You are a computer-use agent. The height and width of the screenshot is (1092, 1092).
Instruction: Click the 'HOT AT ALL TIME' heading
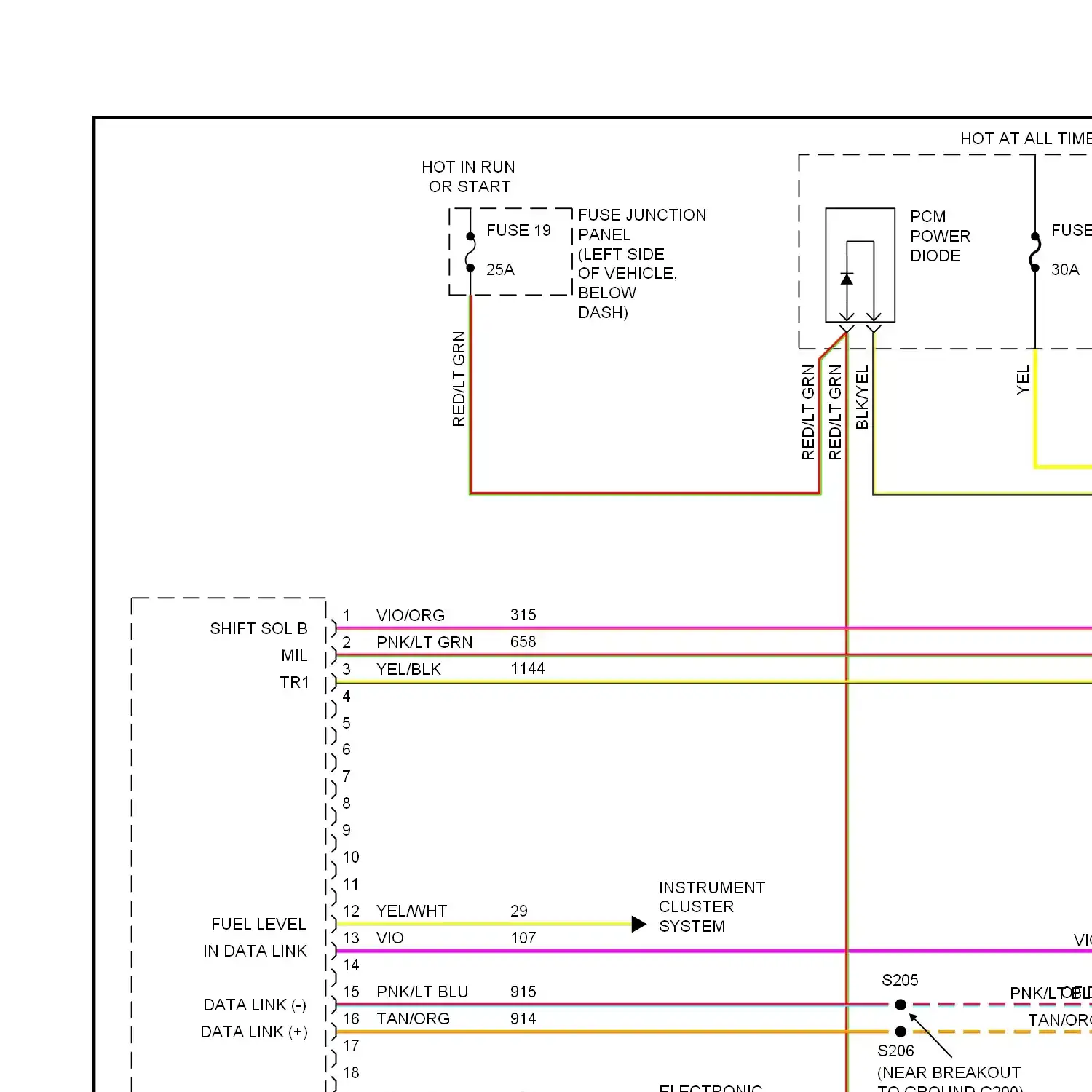(x=1026, y=138)
